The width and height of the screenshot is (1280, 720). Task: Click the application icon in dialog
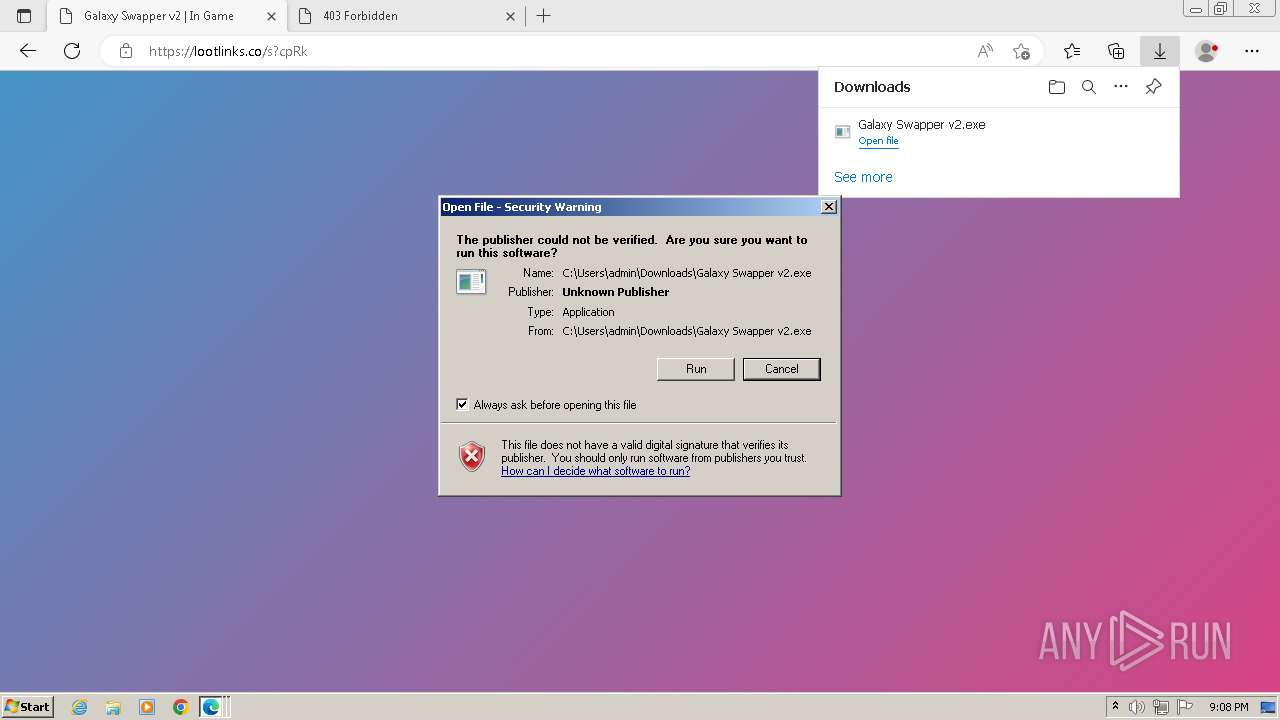471,282
